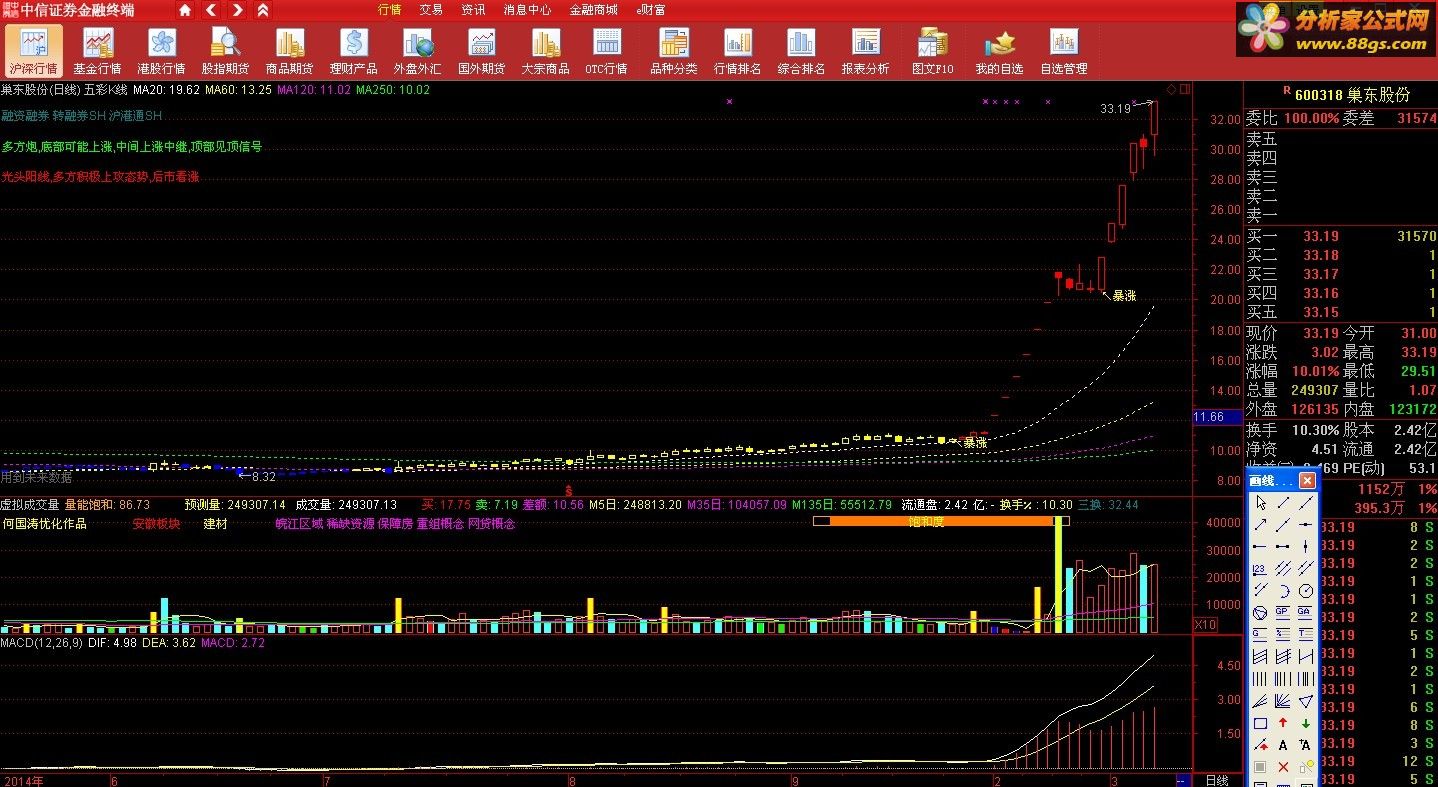Select the GA drawing tool
The image size is (1438, 787).
[x=1305, y=611]
